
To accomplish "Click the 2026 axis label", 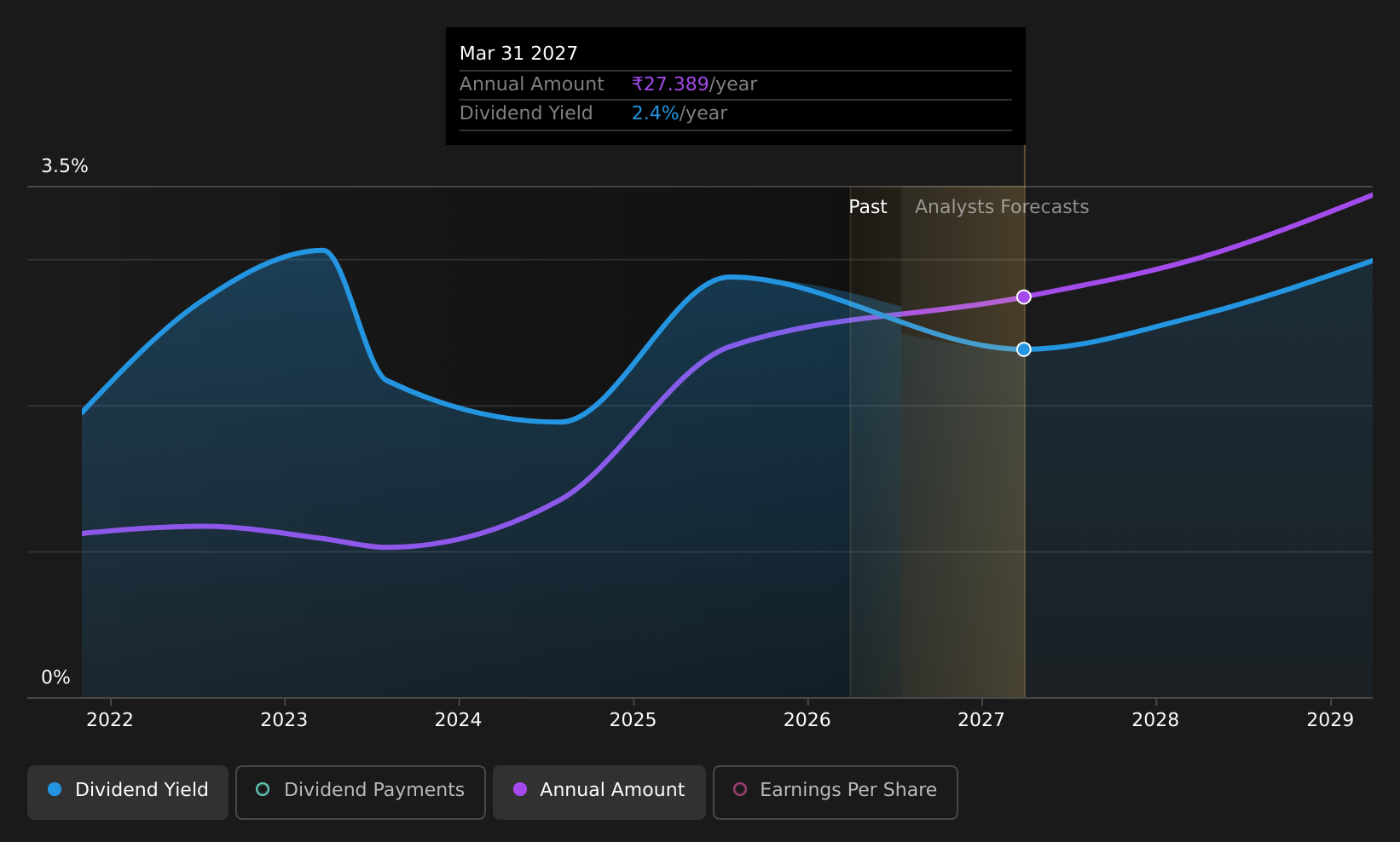I will (x=807, y=720).
